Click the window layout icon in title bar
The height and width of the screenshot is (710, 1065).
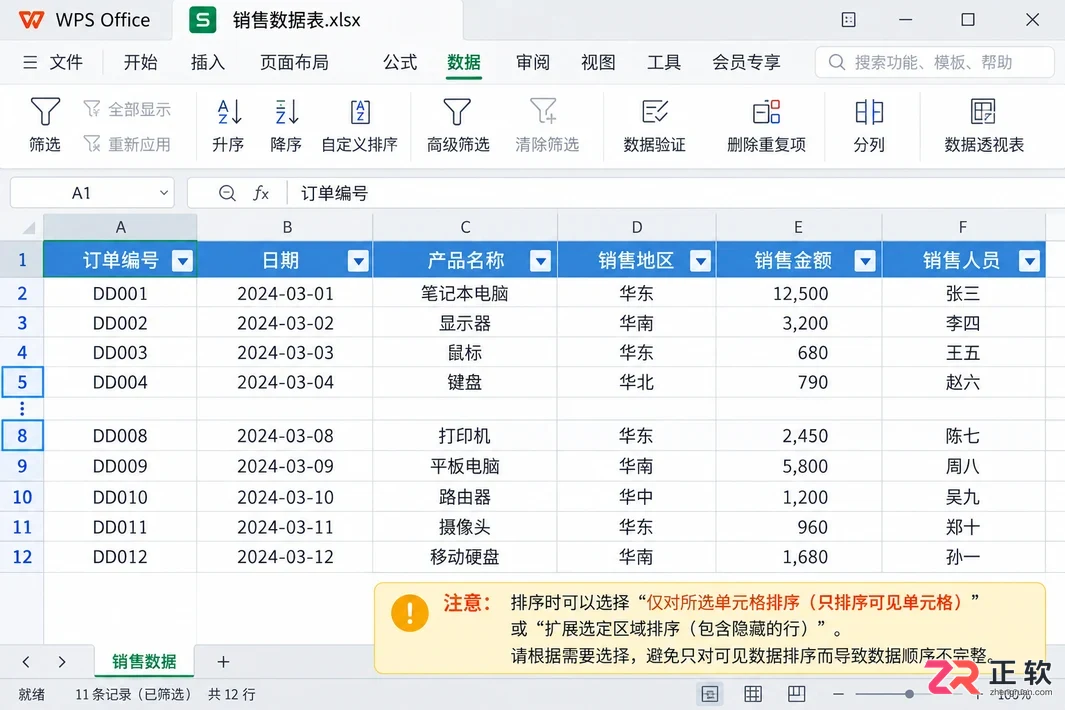point(848,20)
